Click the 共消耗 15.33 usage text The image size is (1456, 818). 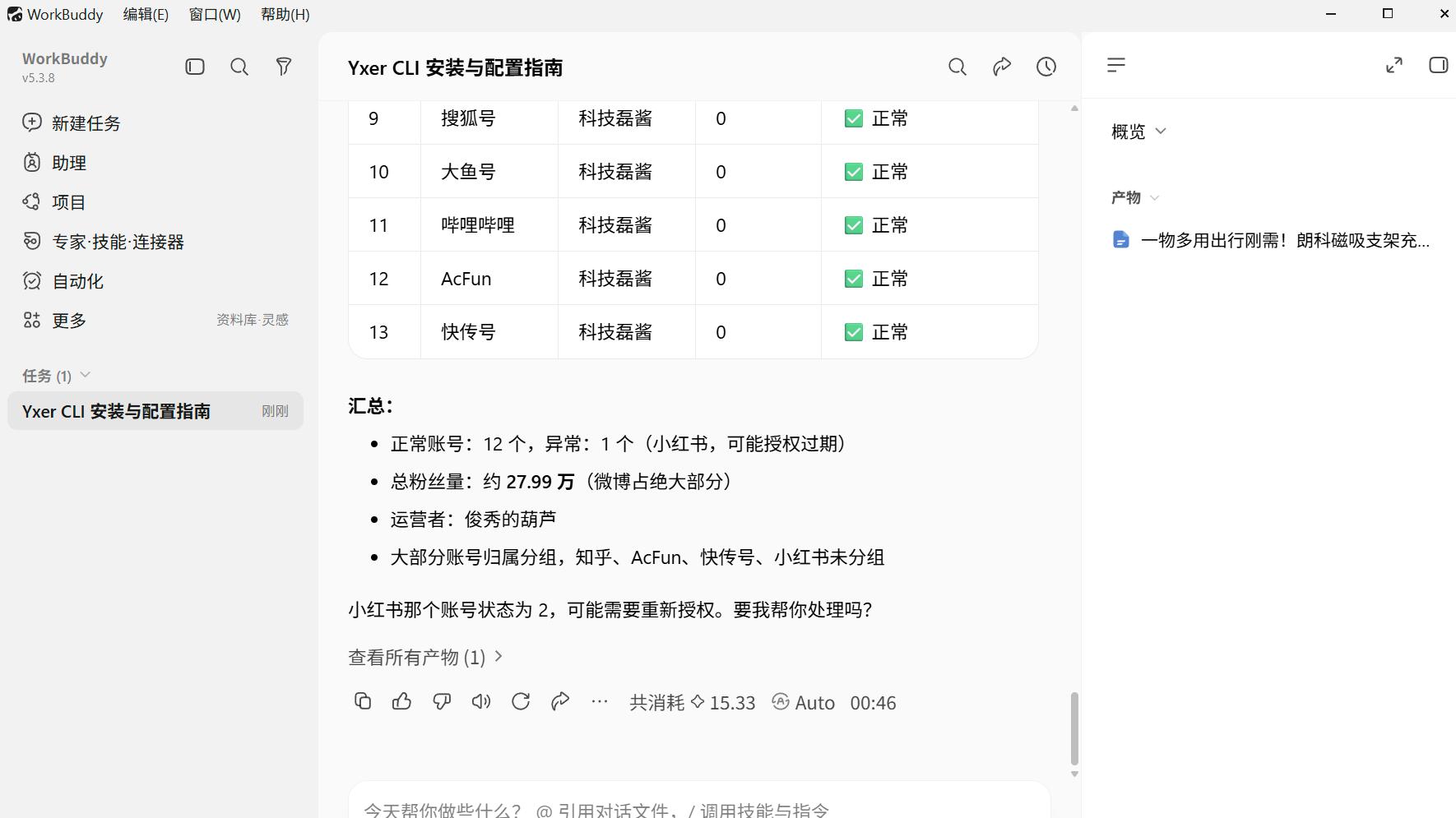coord(692,703)
